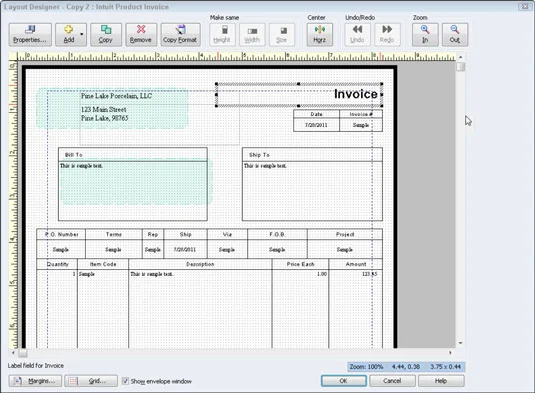This screenshot has width=535, height=393.
Task: Open the Properties dialog
Action: [30, 34]
